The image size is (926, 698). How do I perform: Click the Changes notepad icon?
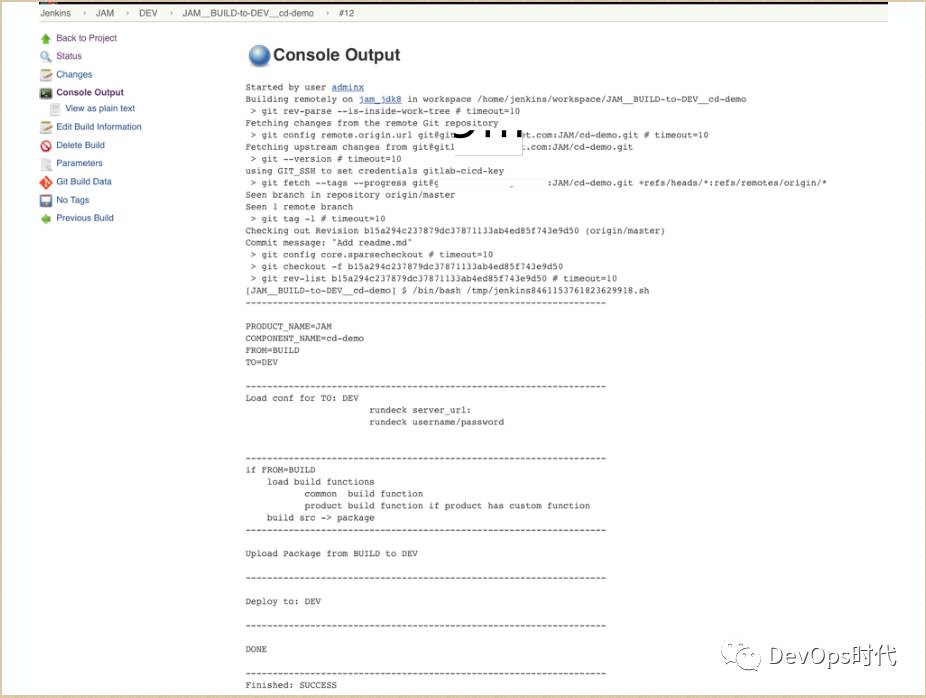[x=45, y=75]
